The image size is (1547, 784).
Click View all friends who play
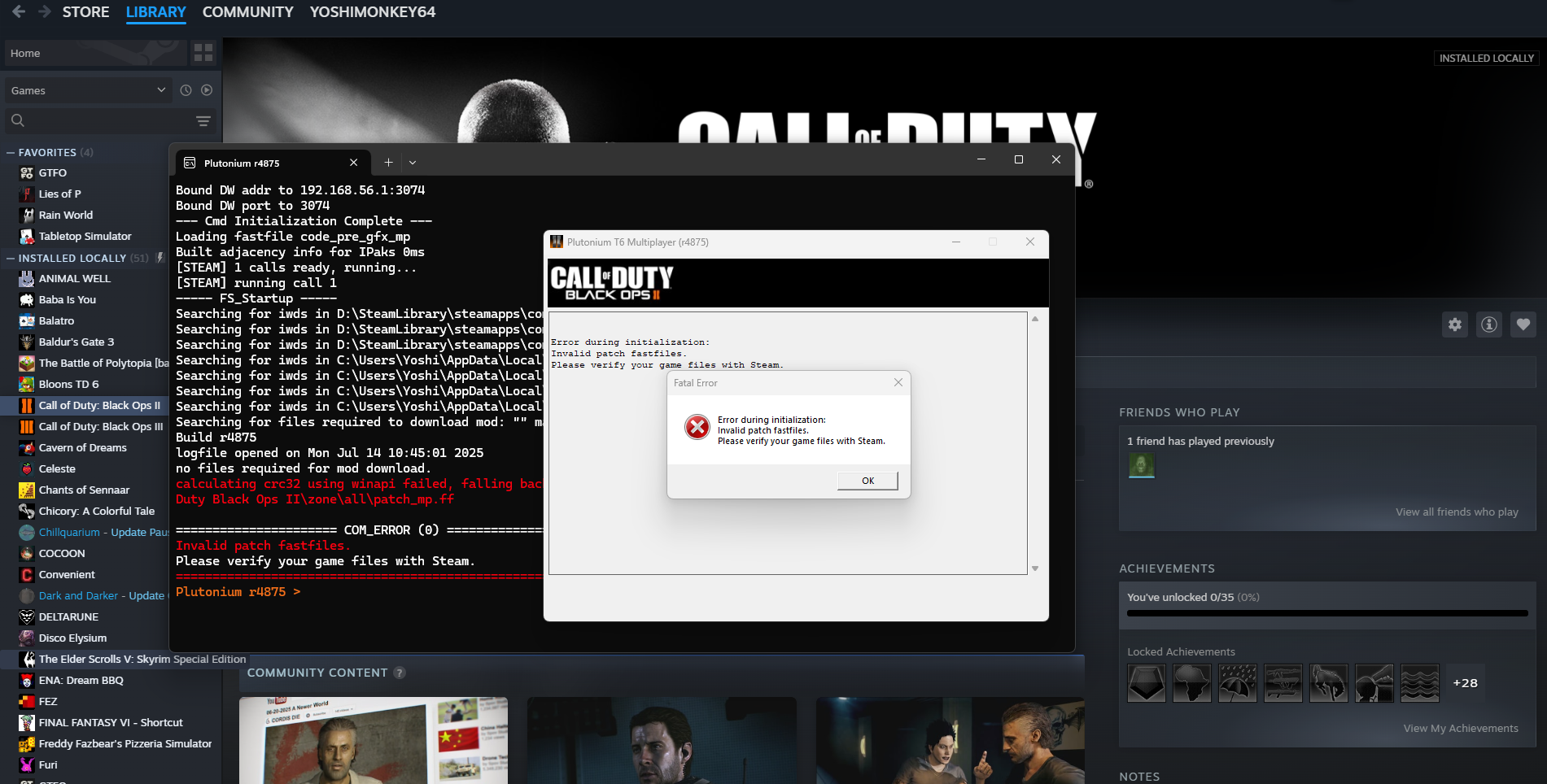click(x=1457, y=512)
